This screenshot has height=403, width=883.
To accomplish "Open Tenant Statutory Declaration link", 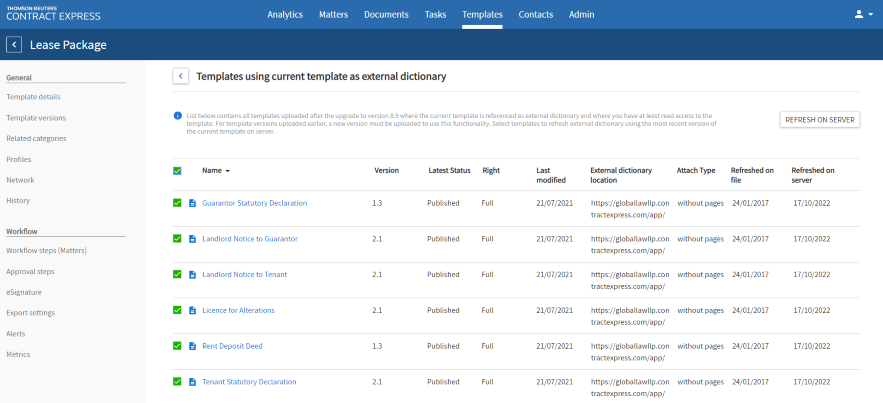I will coord(249,382).
